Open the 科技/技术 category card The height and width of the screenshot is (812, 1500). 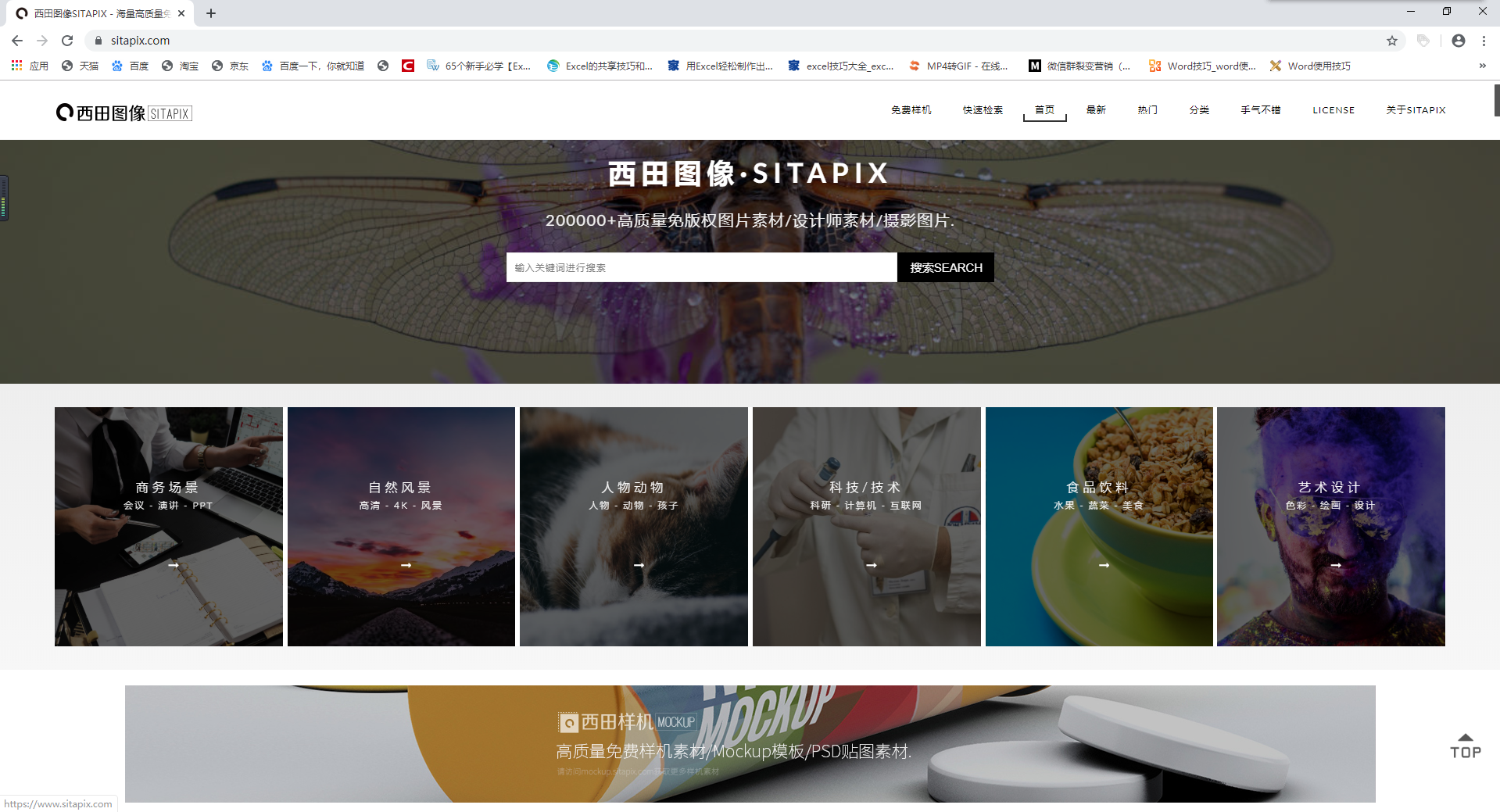pyautogui.click(x=867, y=527)
